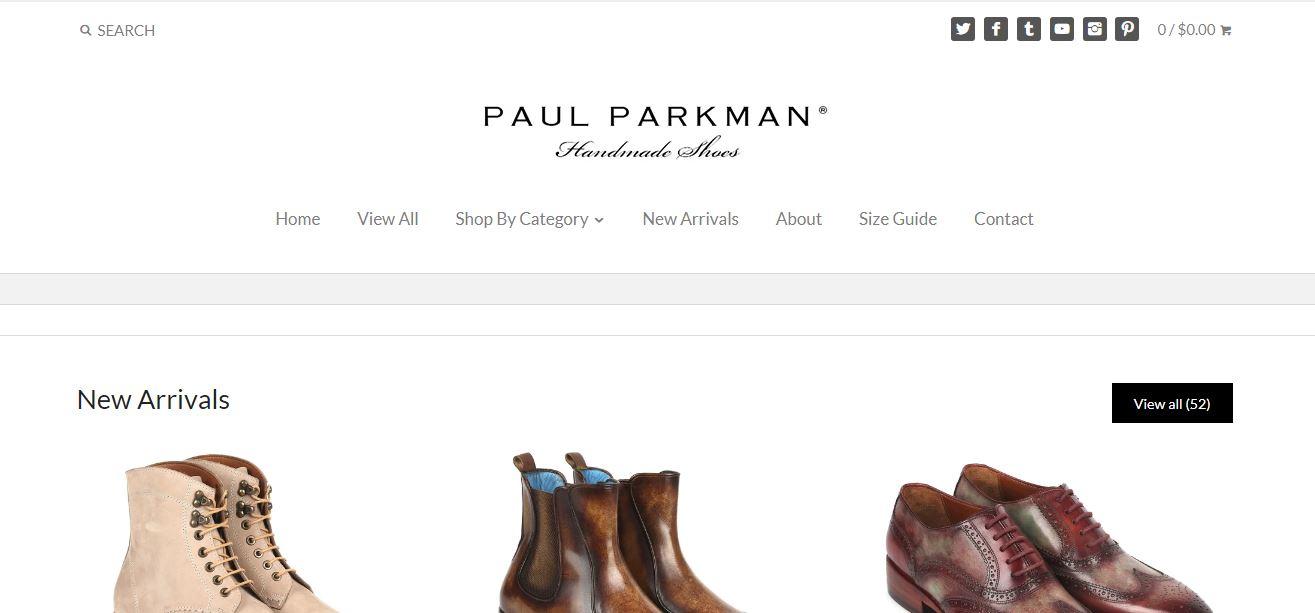The width and height of the screenshot is (1315, 613).
Task: Open the Pinterest social icon
Action: click(x=1127, y=29)
